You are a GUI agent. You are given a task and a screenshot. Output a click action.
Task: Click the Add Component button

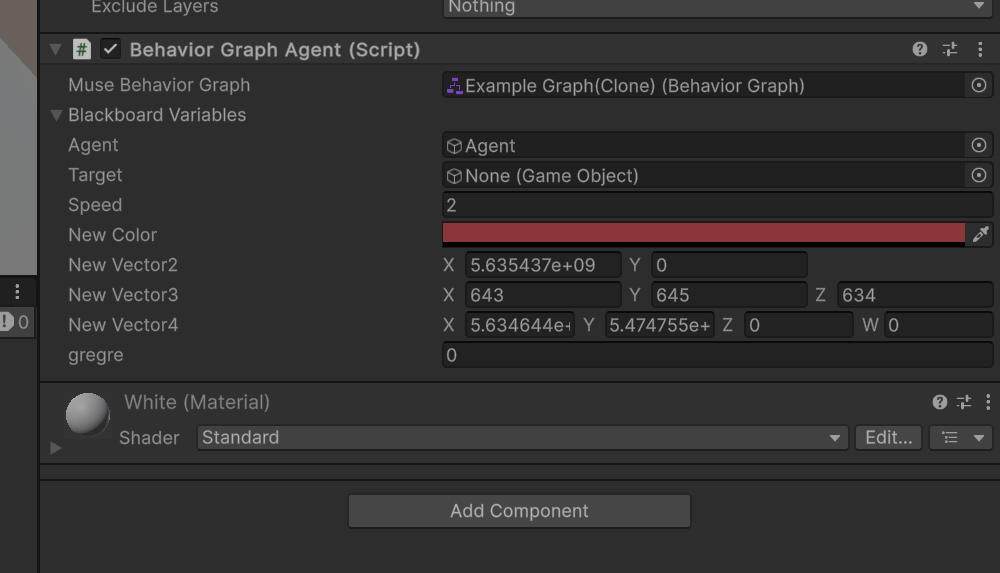(519, 511)
